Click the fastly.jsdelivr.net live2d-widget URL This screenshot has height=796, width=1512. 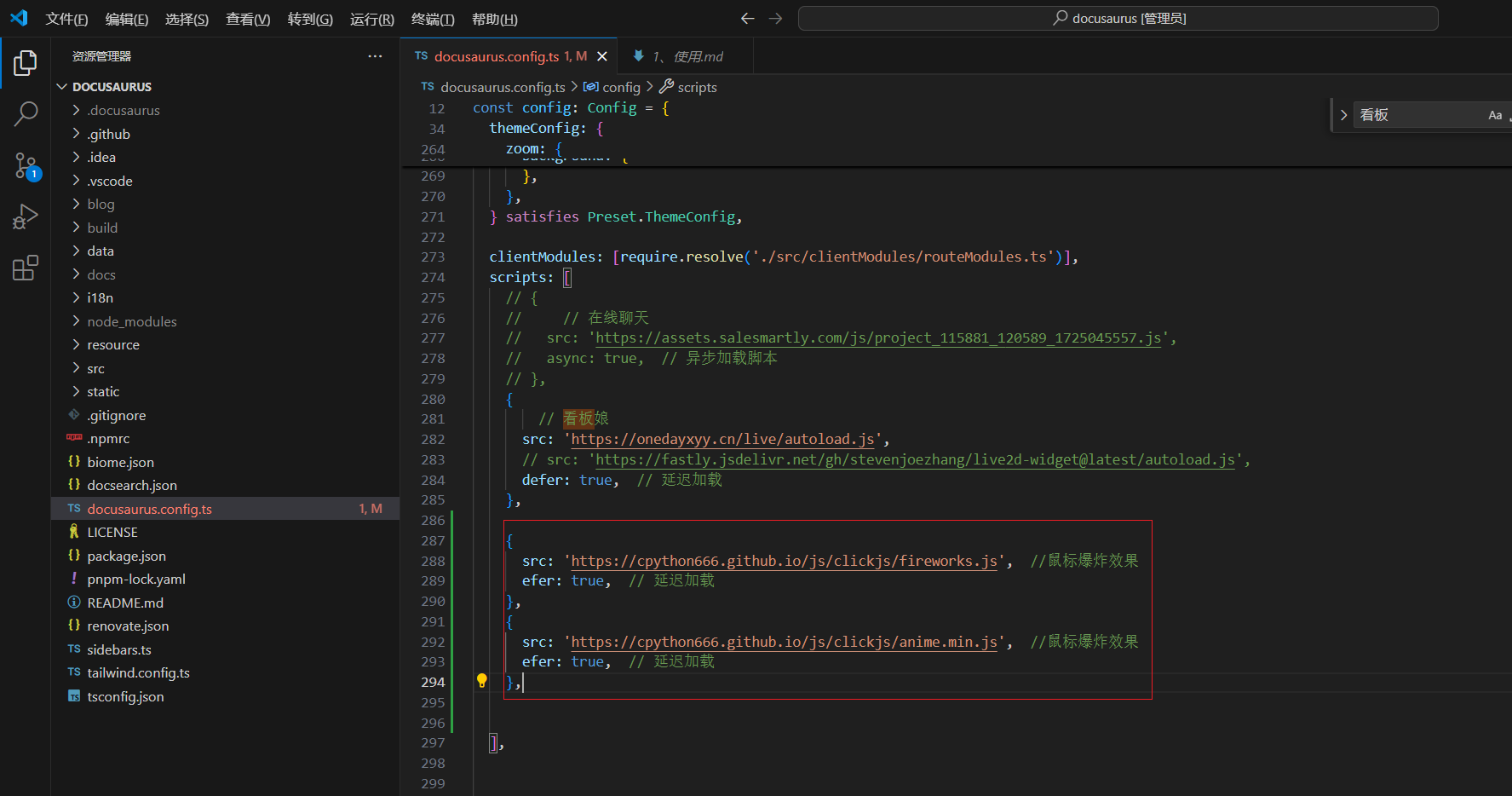pos(915,459)
